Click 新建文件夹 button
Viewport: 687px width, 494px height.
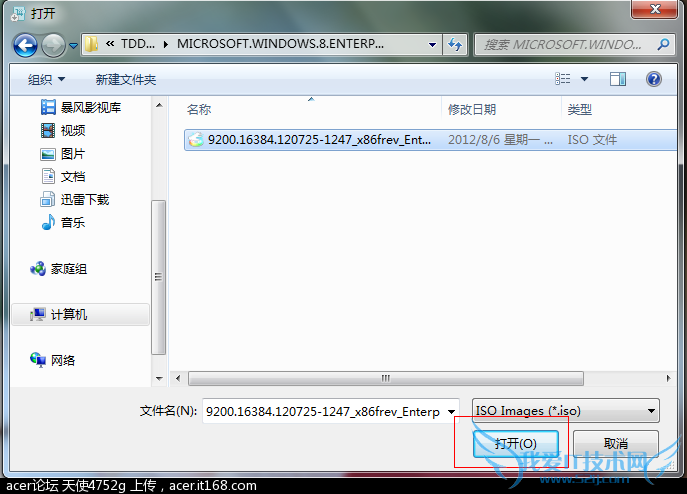point(126,79)
